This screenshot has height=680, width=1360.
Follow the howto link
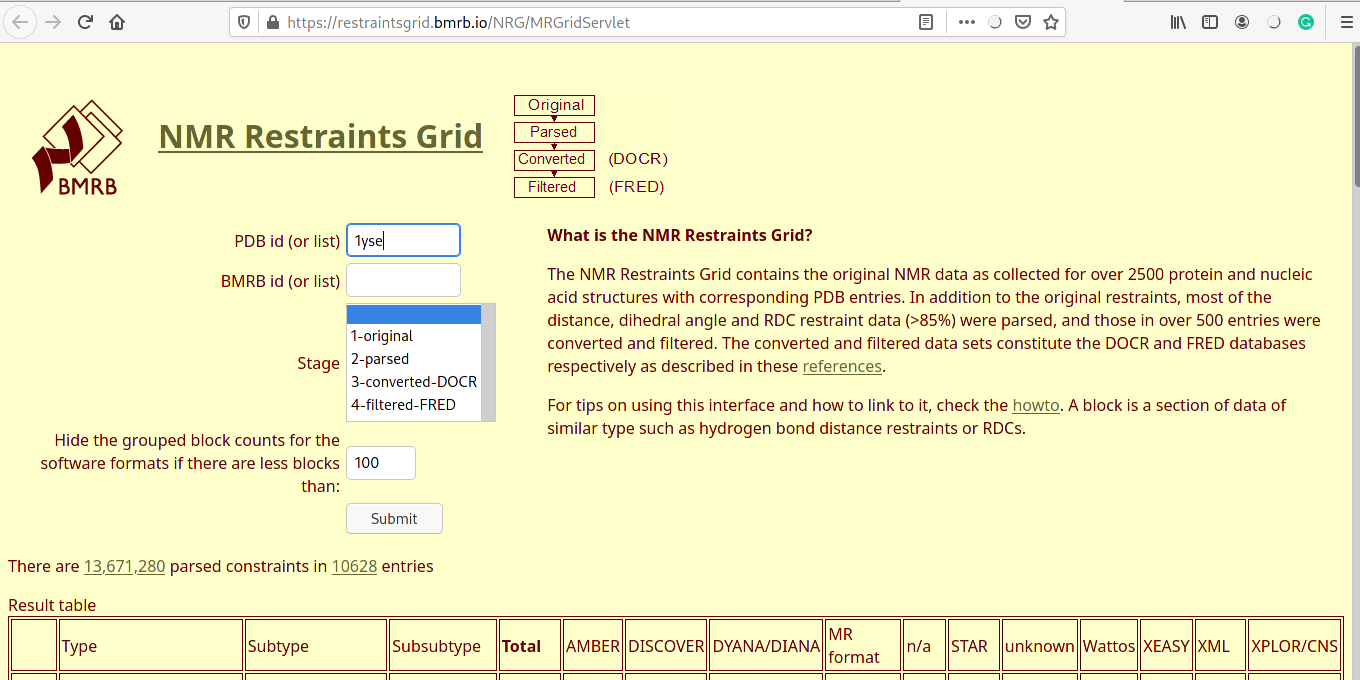[1034, 405]
